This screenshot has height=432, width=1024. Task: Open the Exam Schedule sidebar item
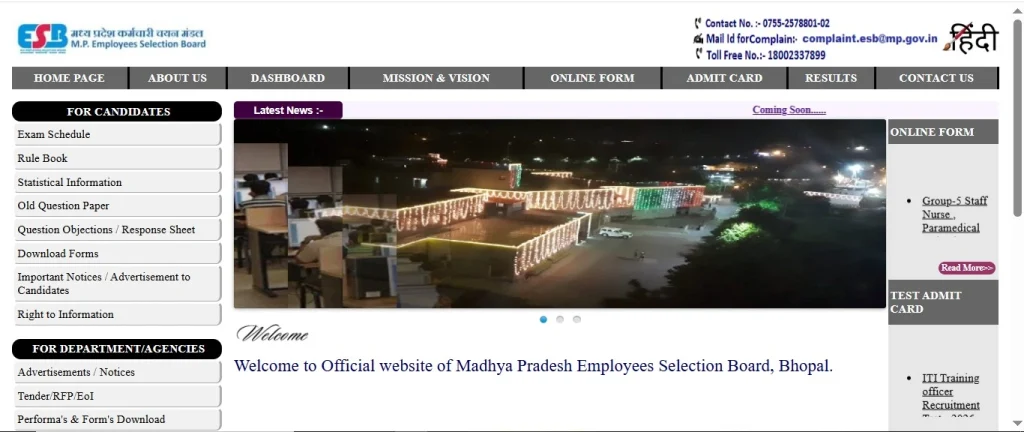tap(116, 134)
